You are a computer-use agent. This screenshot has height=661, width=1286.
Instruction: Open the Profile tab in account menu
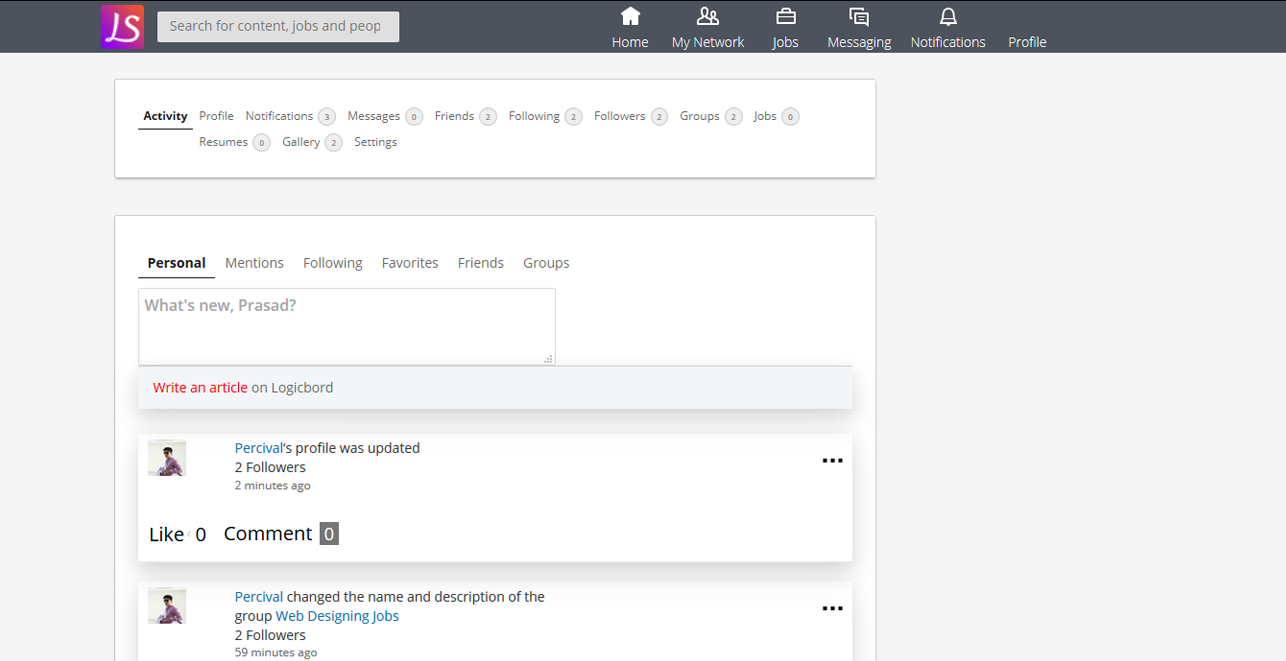click(x=216, y=116)
